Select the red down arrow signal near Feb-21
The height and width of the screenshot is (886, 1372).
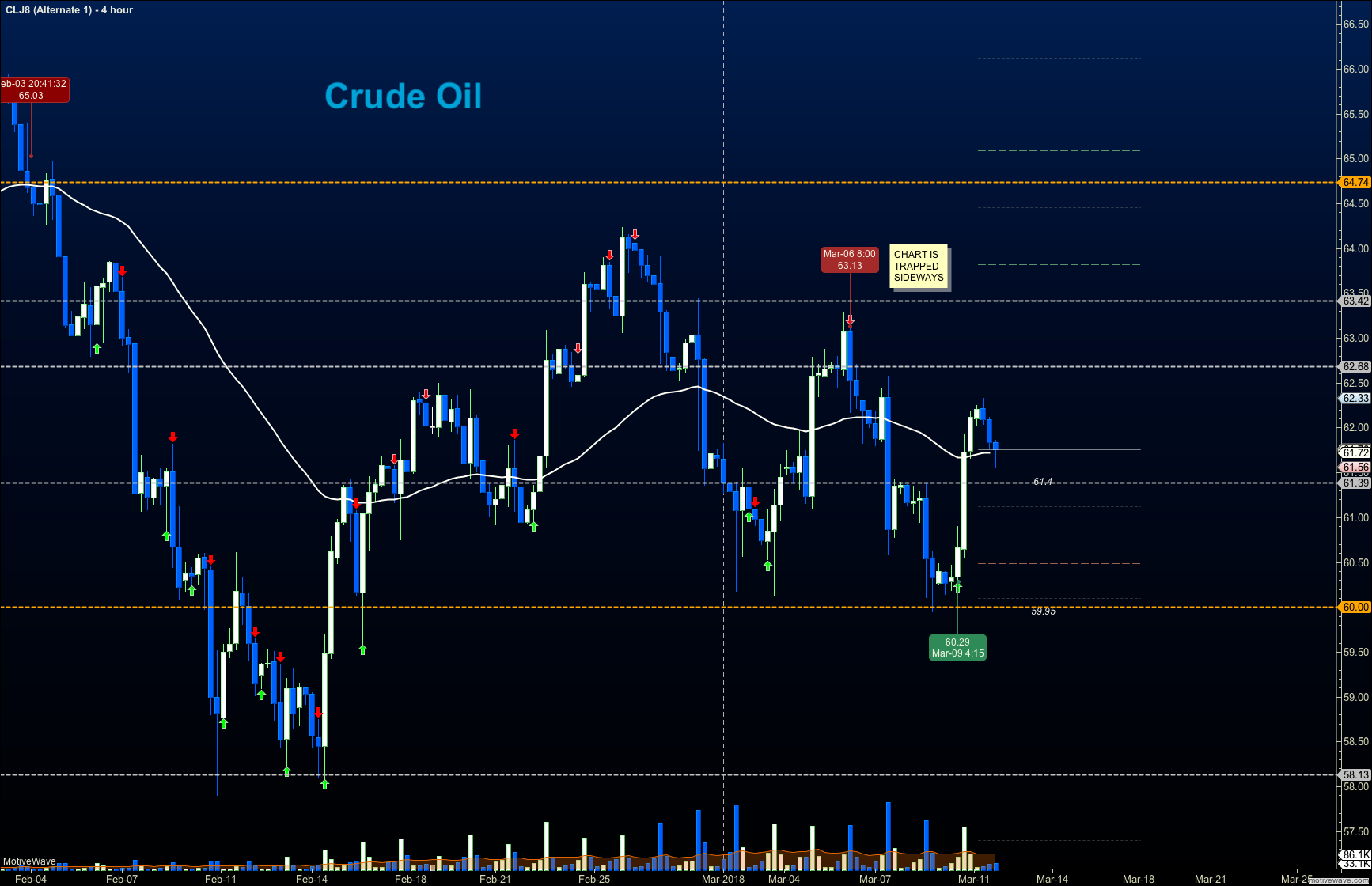pyautogui.click(x=514, y=434)
